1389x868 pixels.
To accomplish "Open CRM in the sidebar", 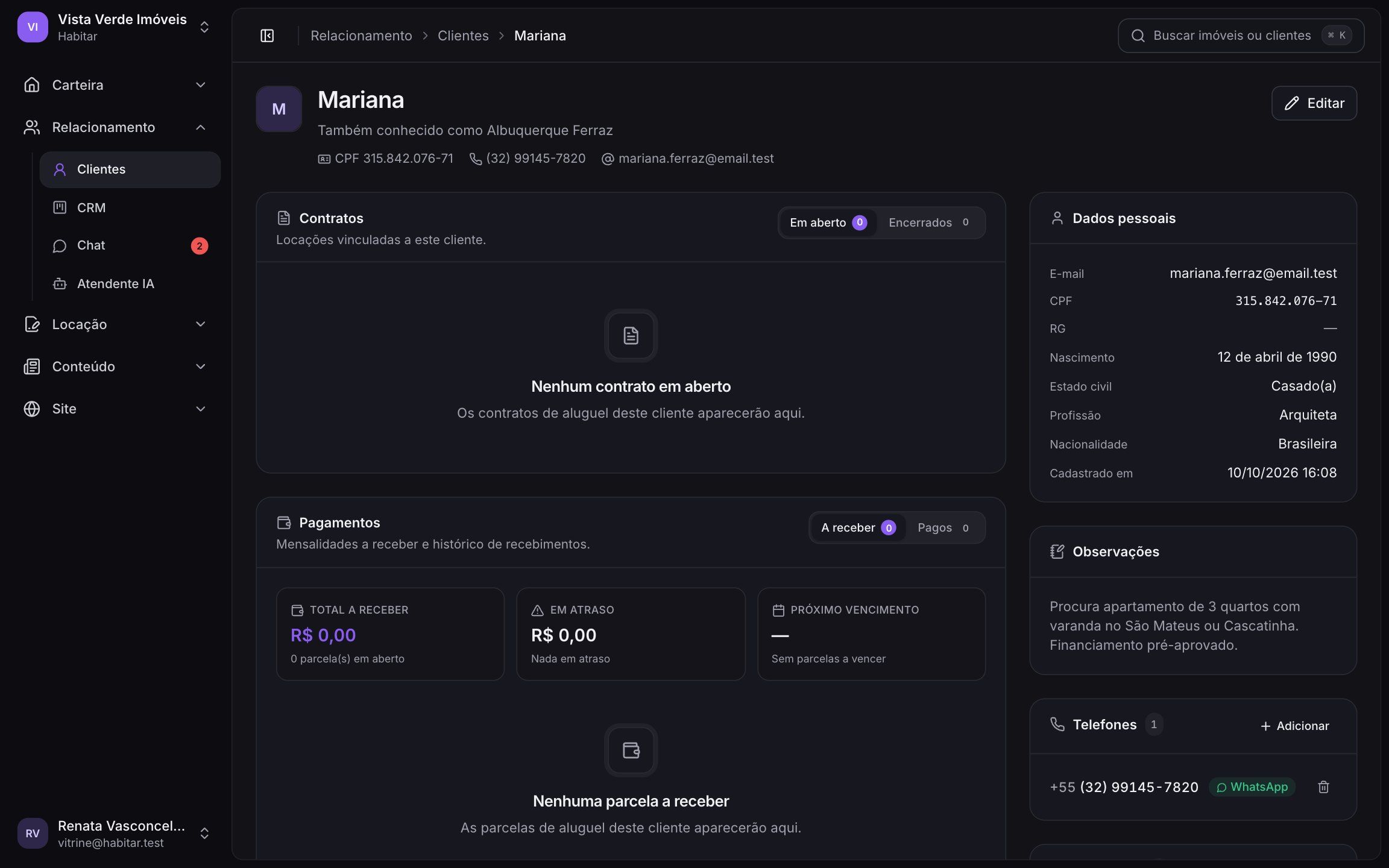I will 130,207.
